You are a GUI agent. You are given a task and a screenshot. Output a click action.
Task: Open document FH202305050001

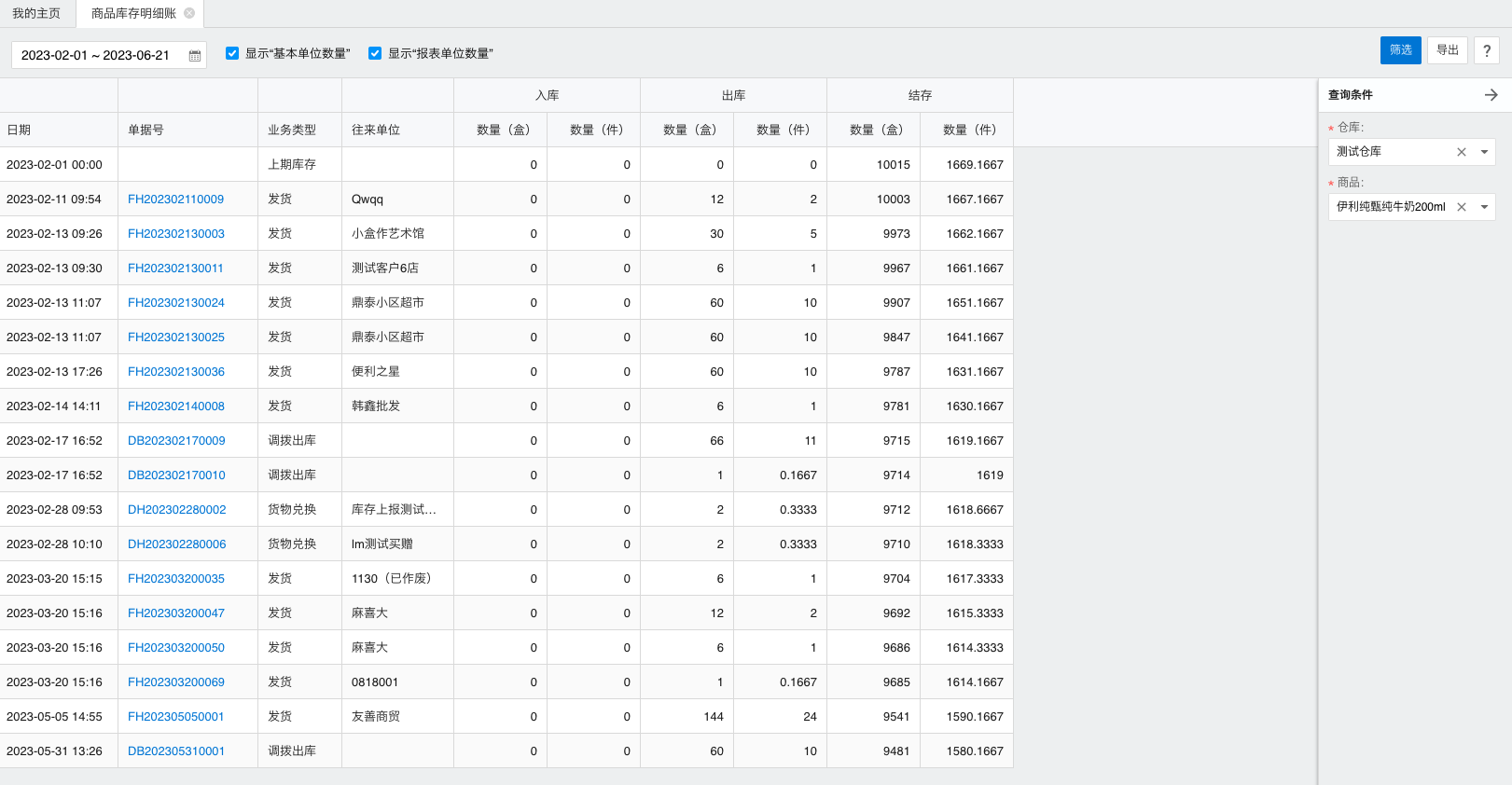tap(175, 717)
